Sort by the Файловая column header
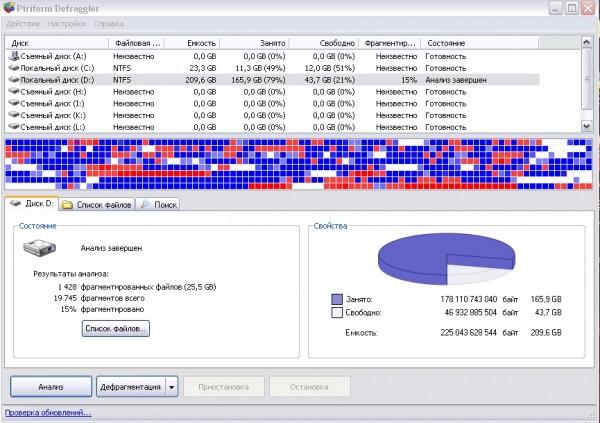 coord(137,43)
